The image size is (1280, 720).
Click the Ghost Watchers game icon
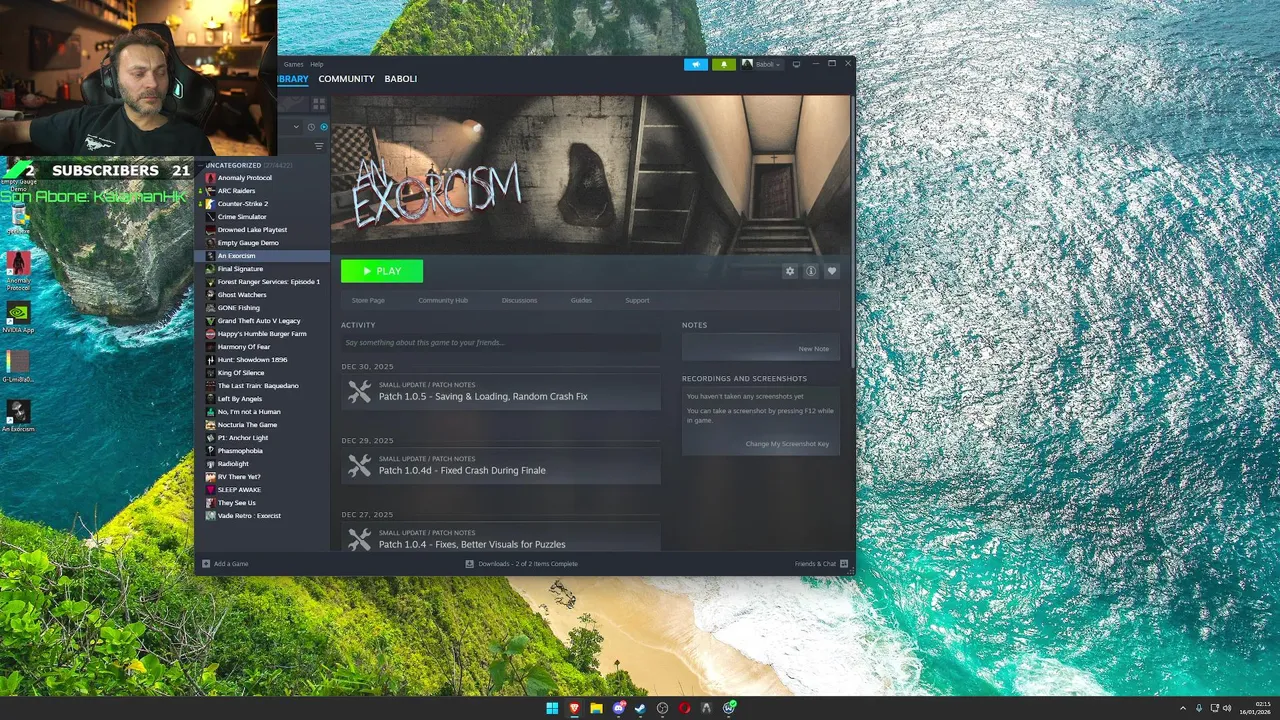pos(210,295)
